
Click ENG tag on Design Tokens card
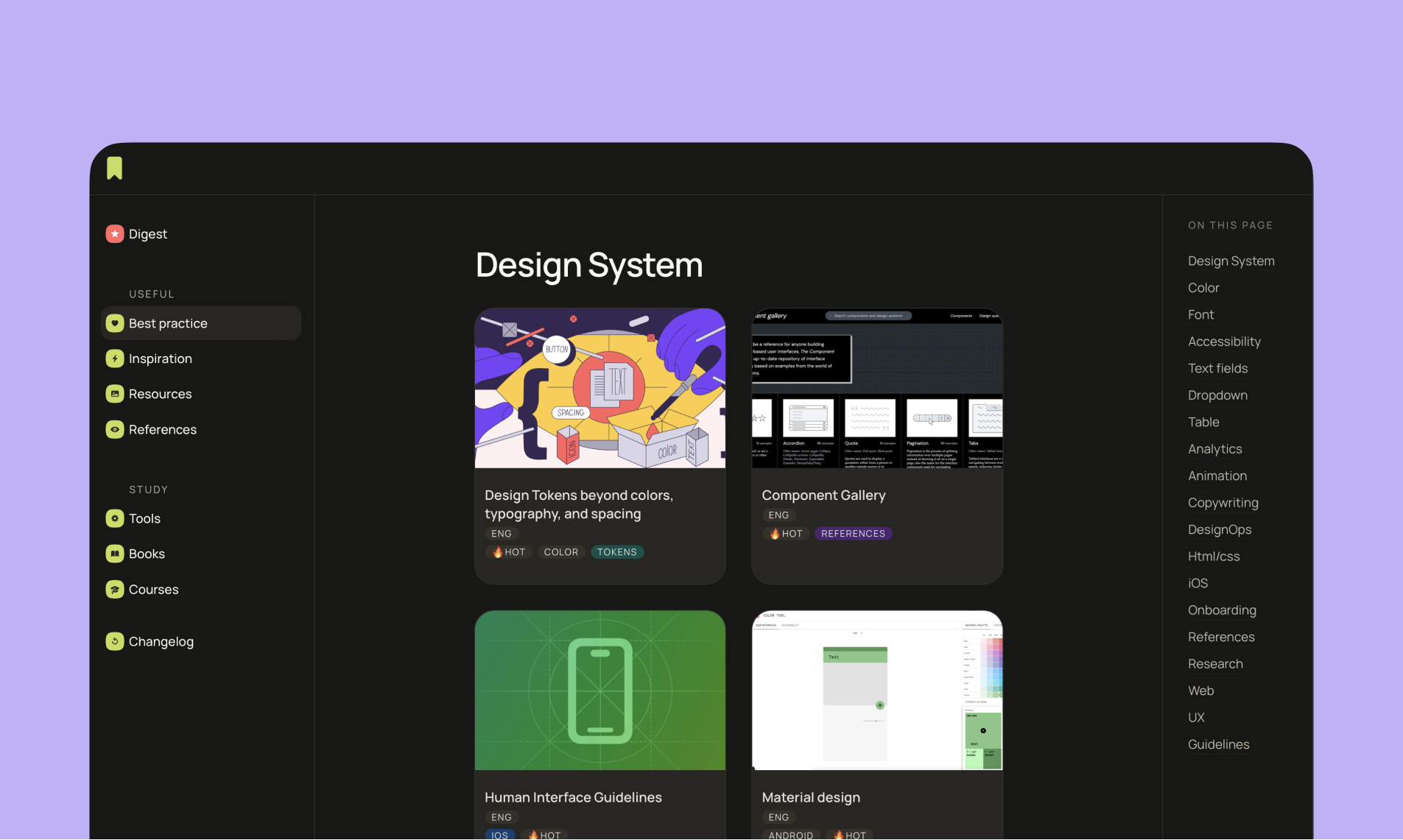(502, 534)
